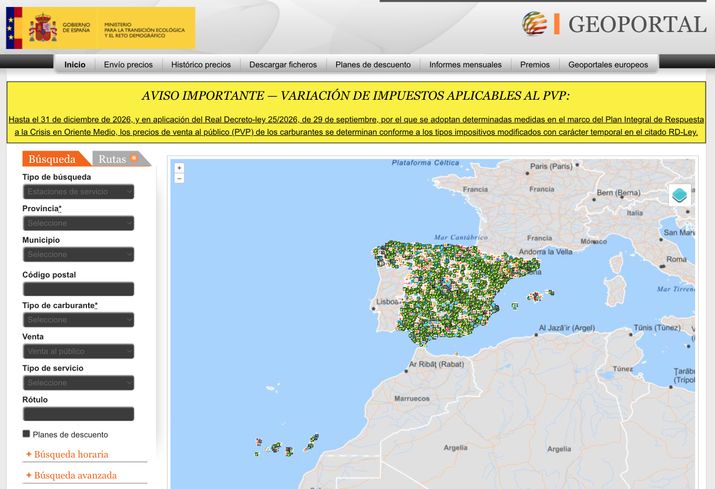This screenshot has height=489, width=715.
Task: Click the Canary Islands station markers cluster
Action: pos(287,445)
